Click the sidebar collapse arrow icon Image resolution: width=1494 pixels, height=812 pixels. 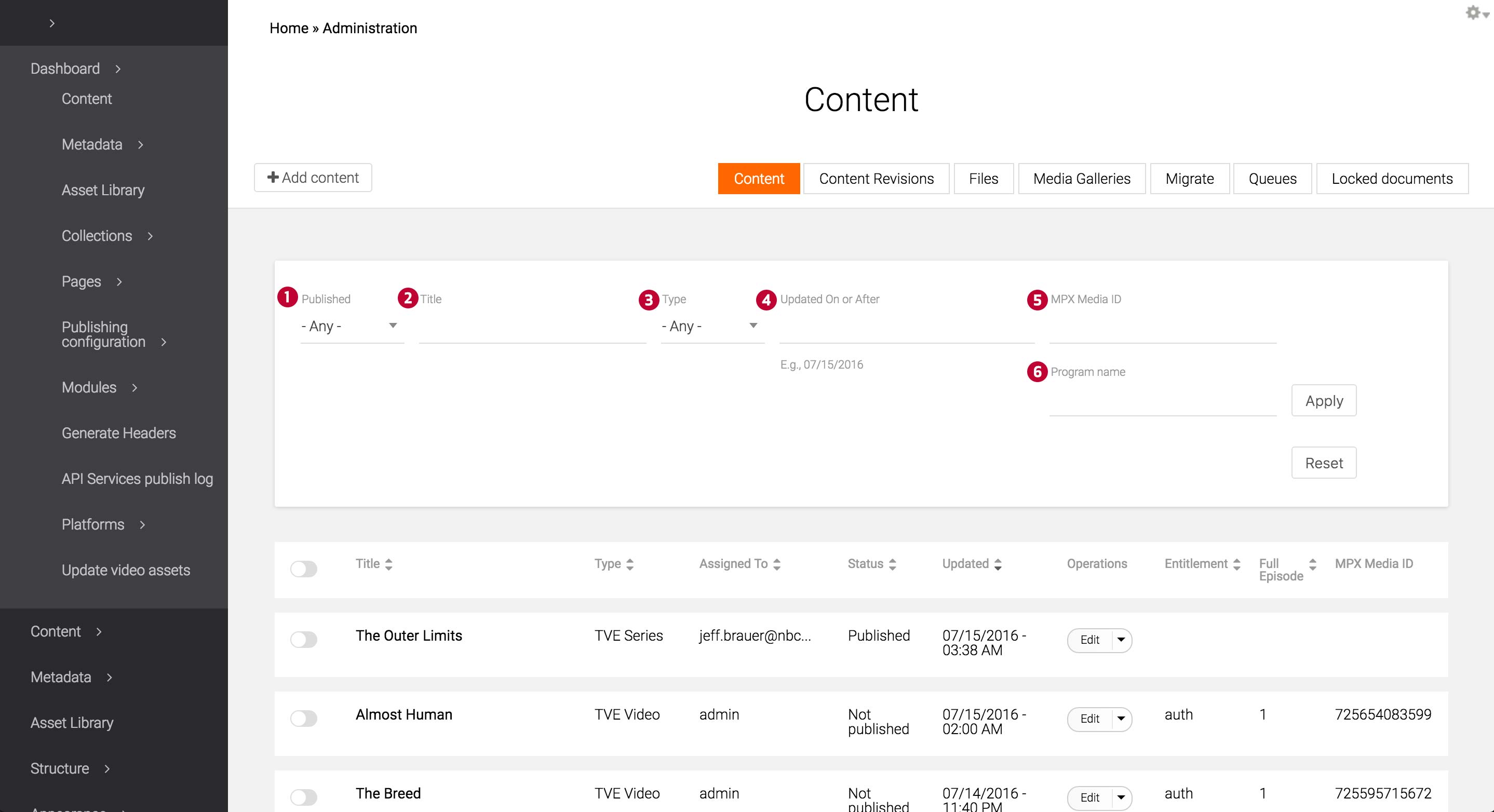[52, 23]
